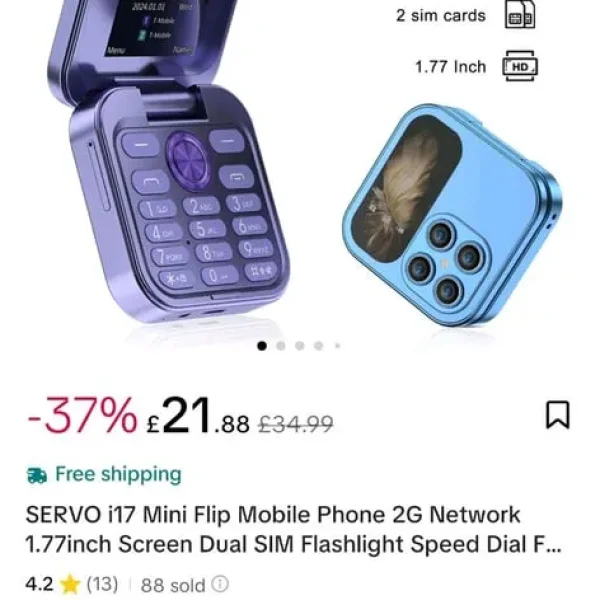Go to the second carousel image dot
This screenshot has height=600, width=600.
[x=281, y=346]
